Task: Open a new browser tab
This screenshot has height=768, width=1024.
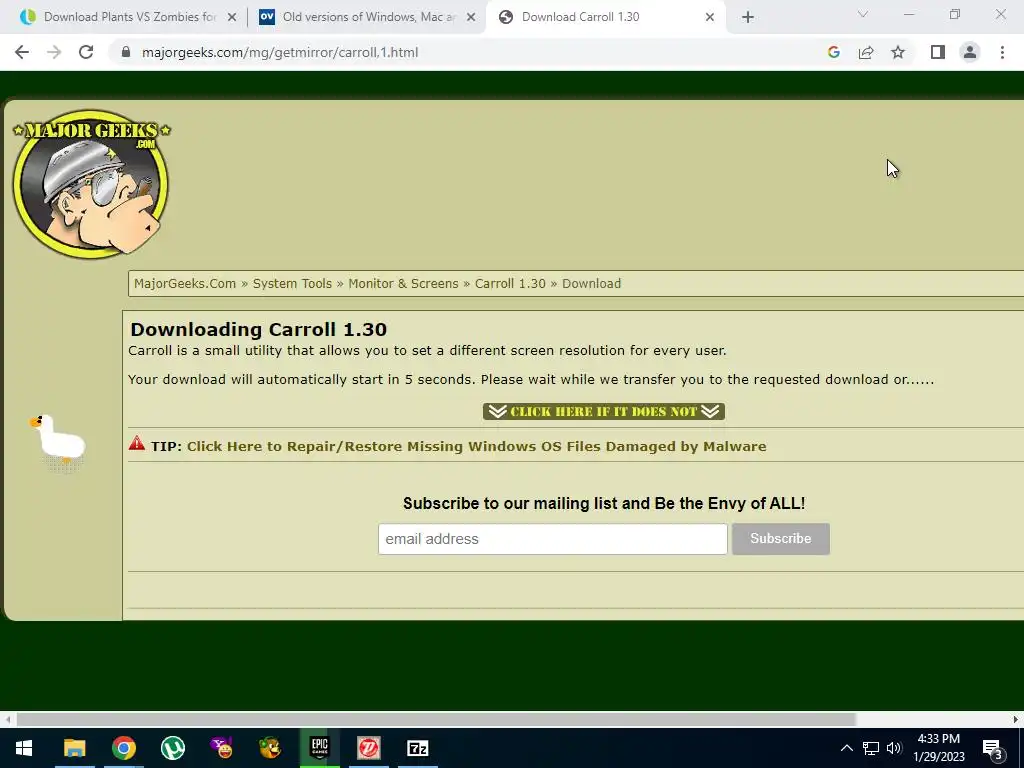Action: pyautogui.click(x=748, y=18)
